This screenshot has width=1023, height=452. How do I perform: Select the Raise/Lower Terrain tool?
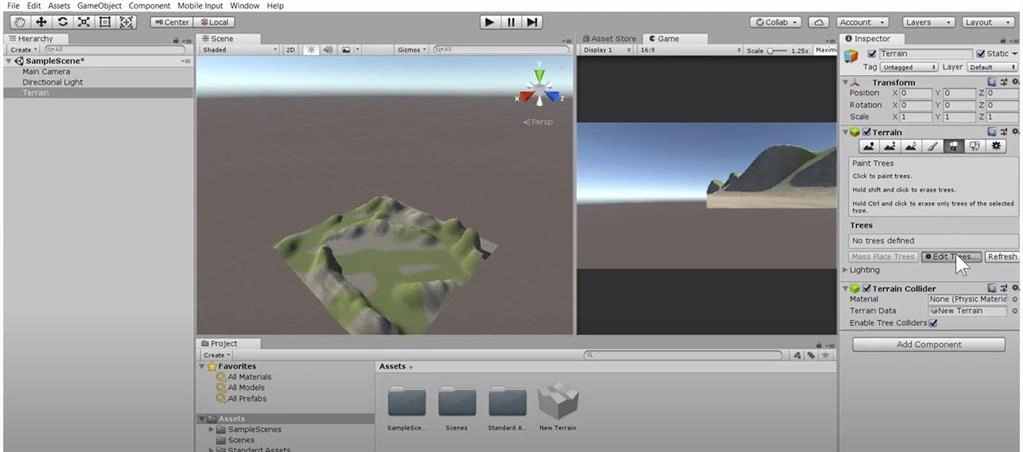pos(868,146)
